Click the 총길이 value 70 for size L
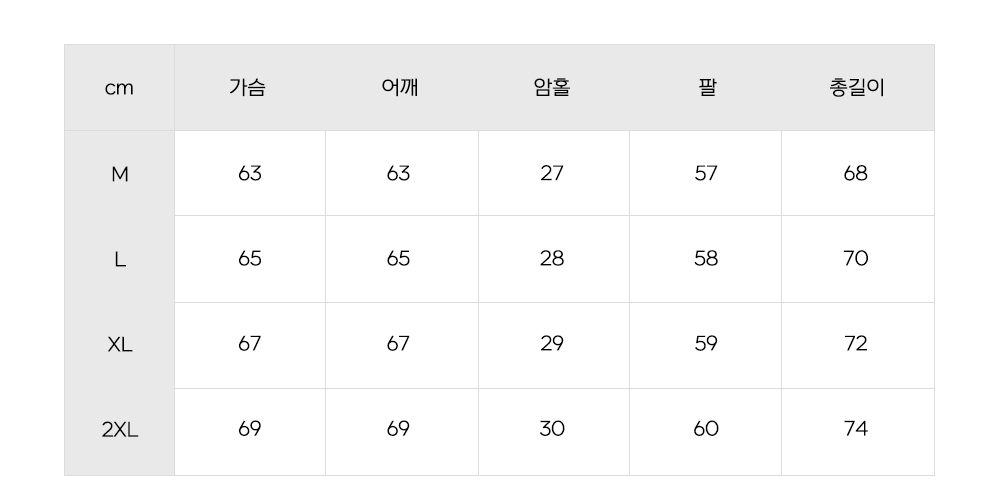 [x=856, y=258]
